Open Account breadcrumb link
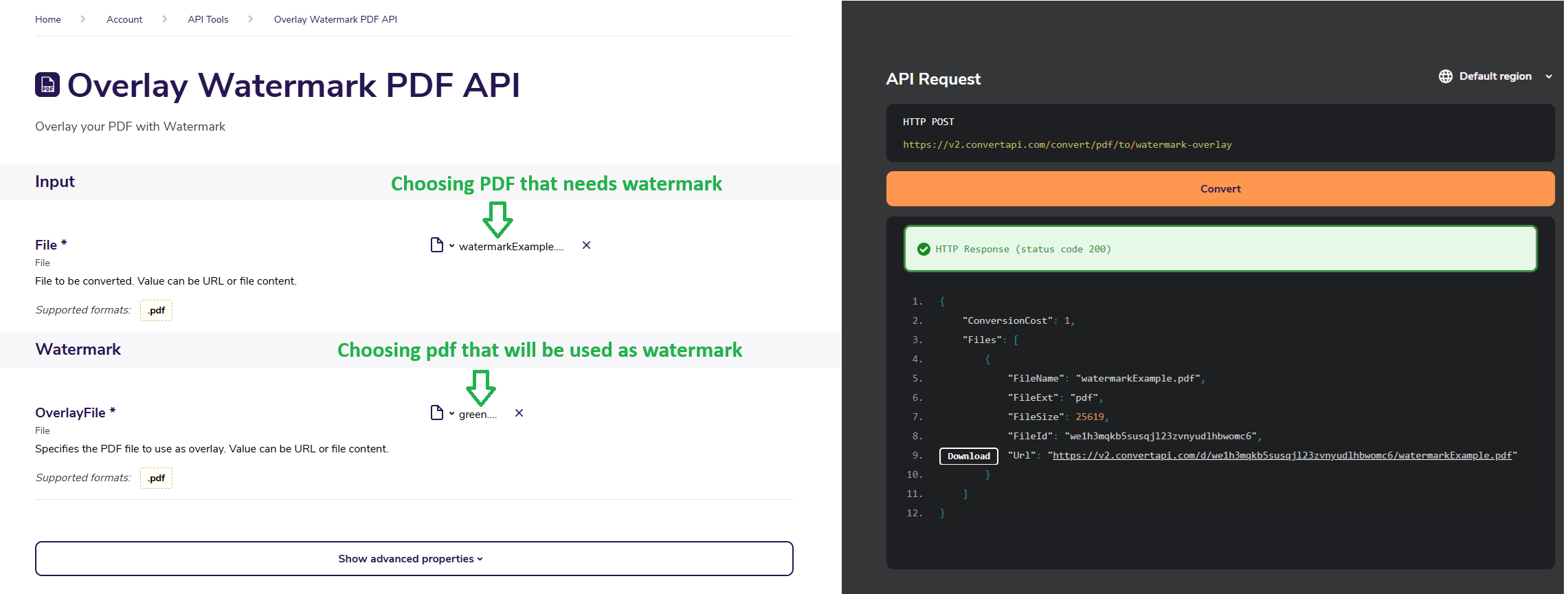Viewport: 1568px width, 594px height. point(124,19)
